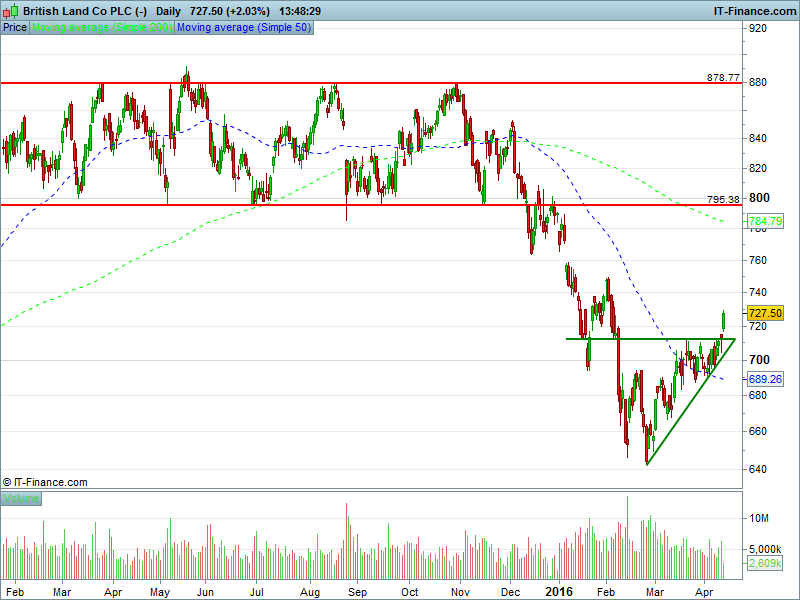Select the Moving average (Simple 200) label
The height and width of the screenshot is (600, 800).
102,28
